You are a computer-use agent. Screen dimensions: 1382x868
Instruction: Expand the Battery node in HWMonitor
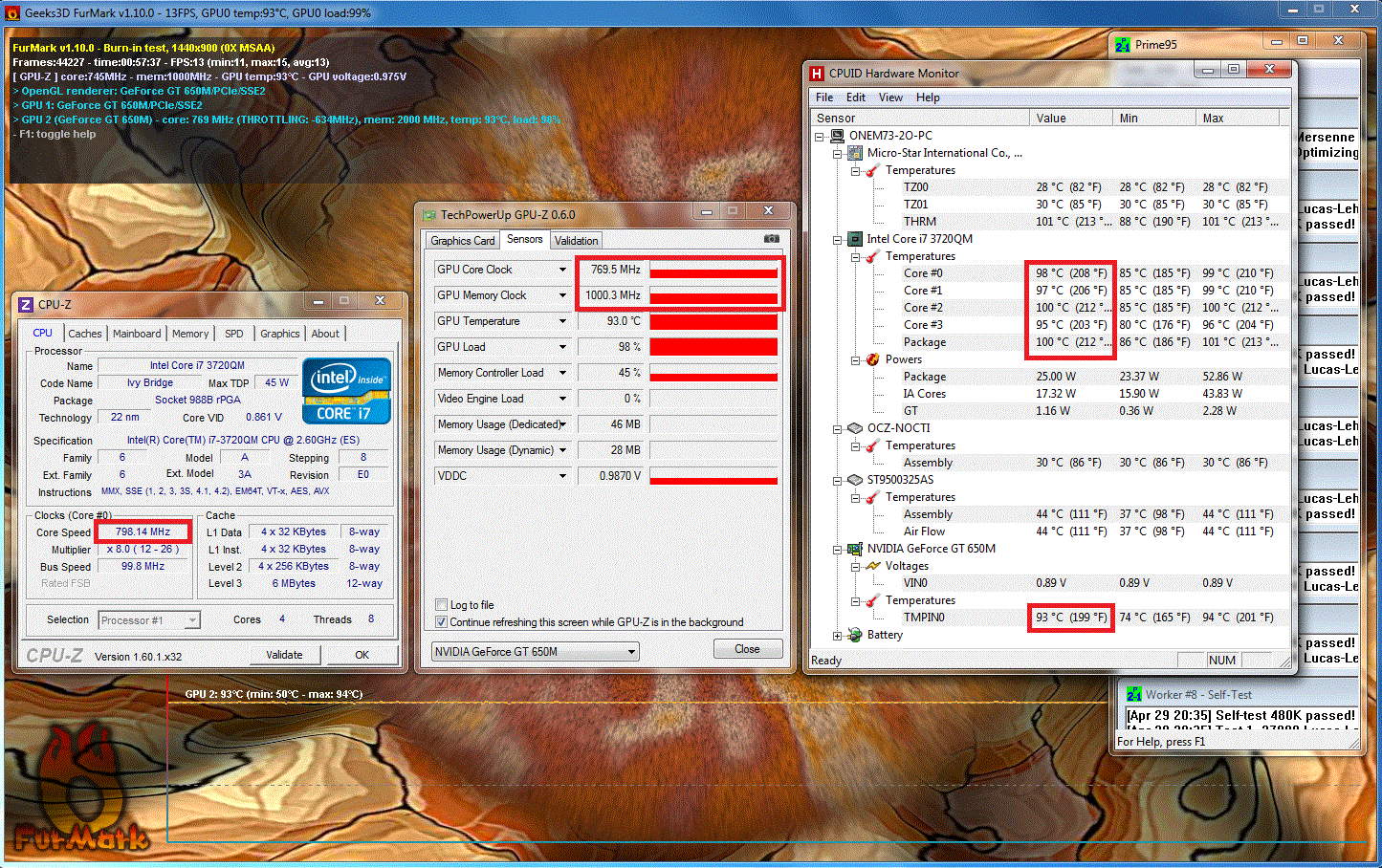pyautogui.click(x=838, y=636)
